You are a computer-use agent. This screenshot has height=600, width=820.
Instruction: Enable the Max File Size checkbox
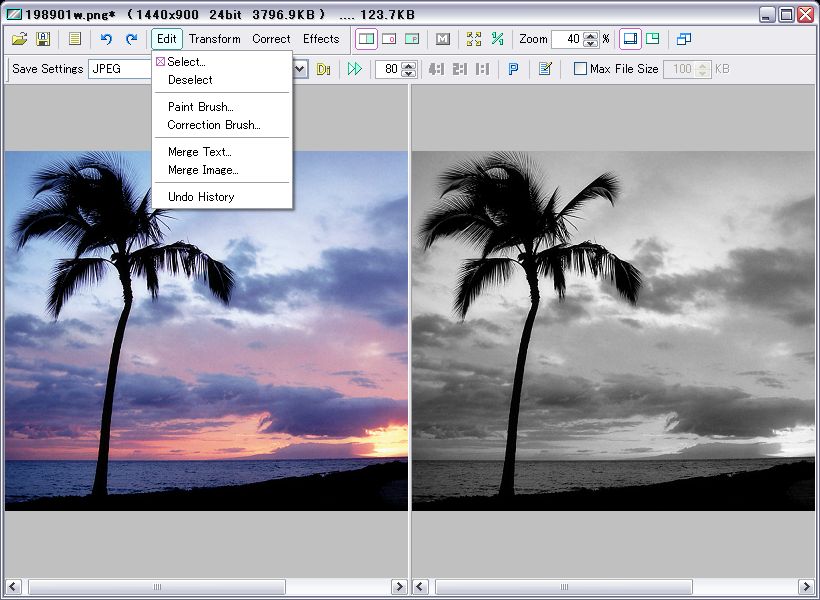[580, 69]
